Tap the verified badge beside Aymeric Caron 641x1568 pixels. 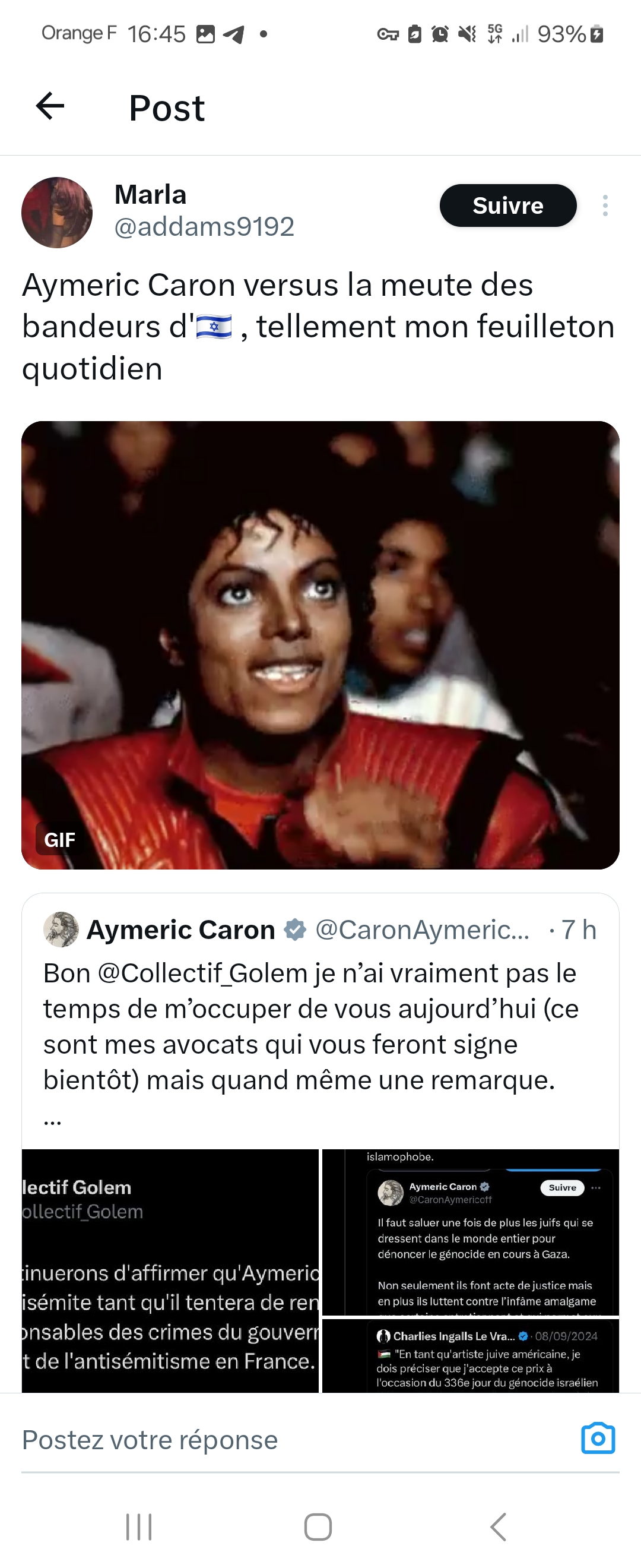tap(295, 930)
